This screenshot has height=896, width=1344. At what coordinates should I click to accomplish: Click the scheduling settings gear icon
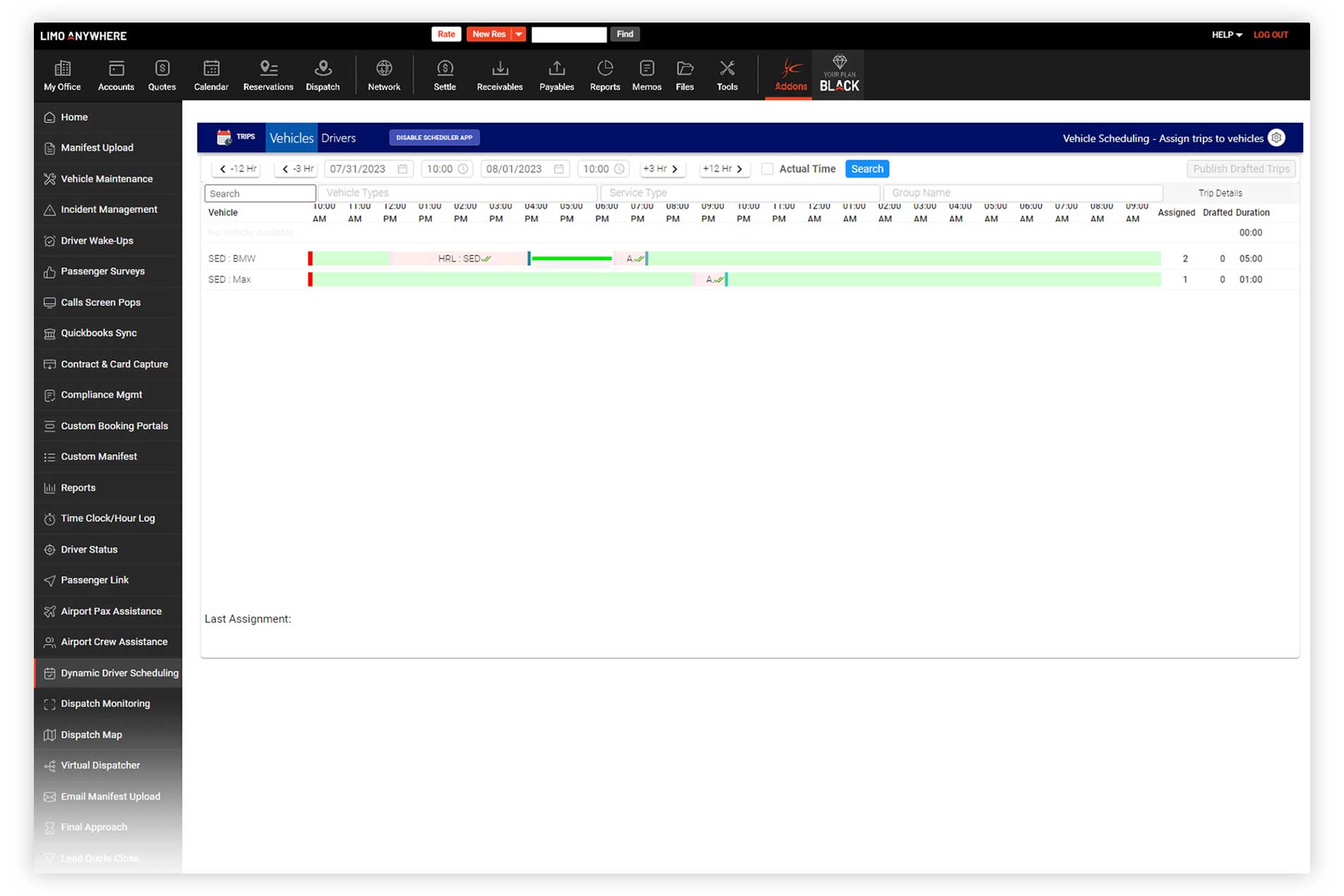(x=1276, y=138)
